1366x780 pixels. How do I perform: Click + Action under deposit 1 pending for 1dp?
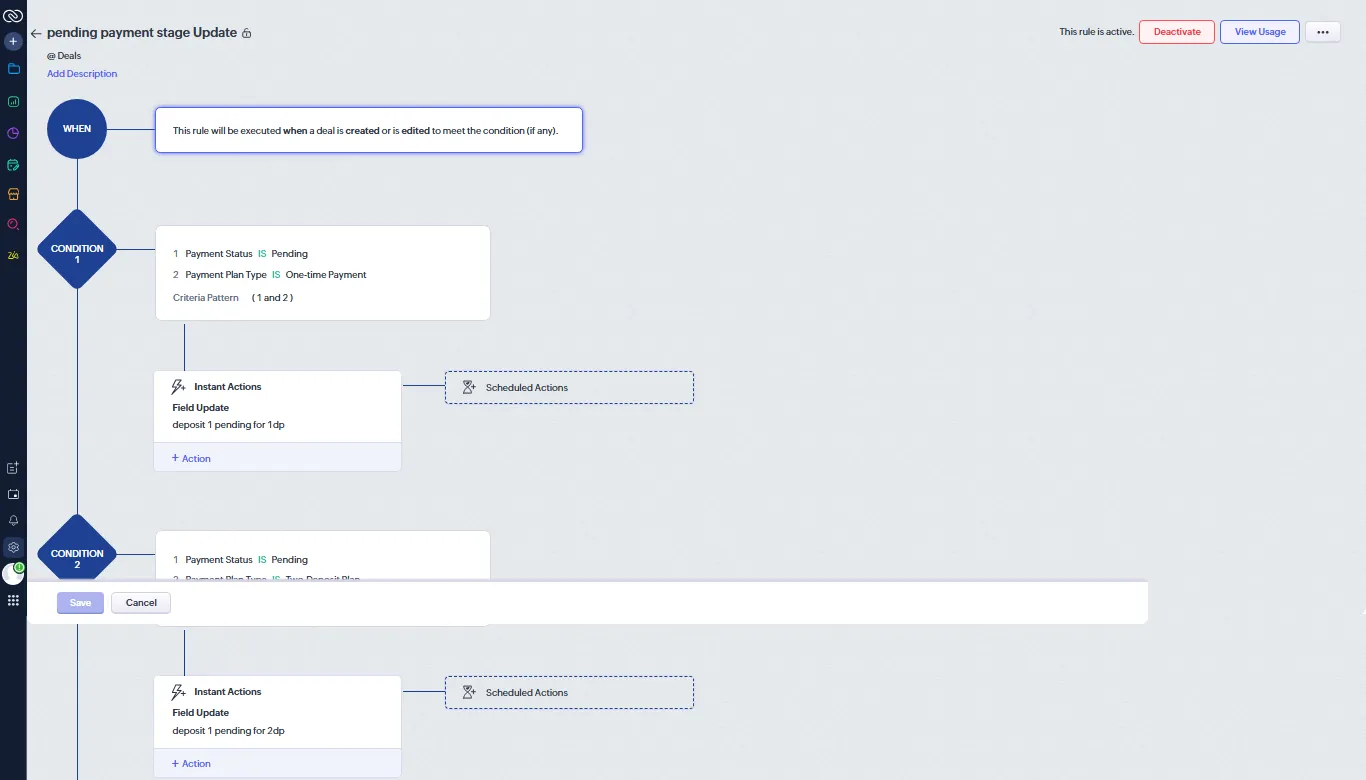point(191,458)
